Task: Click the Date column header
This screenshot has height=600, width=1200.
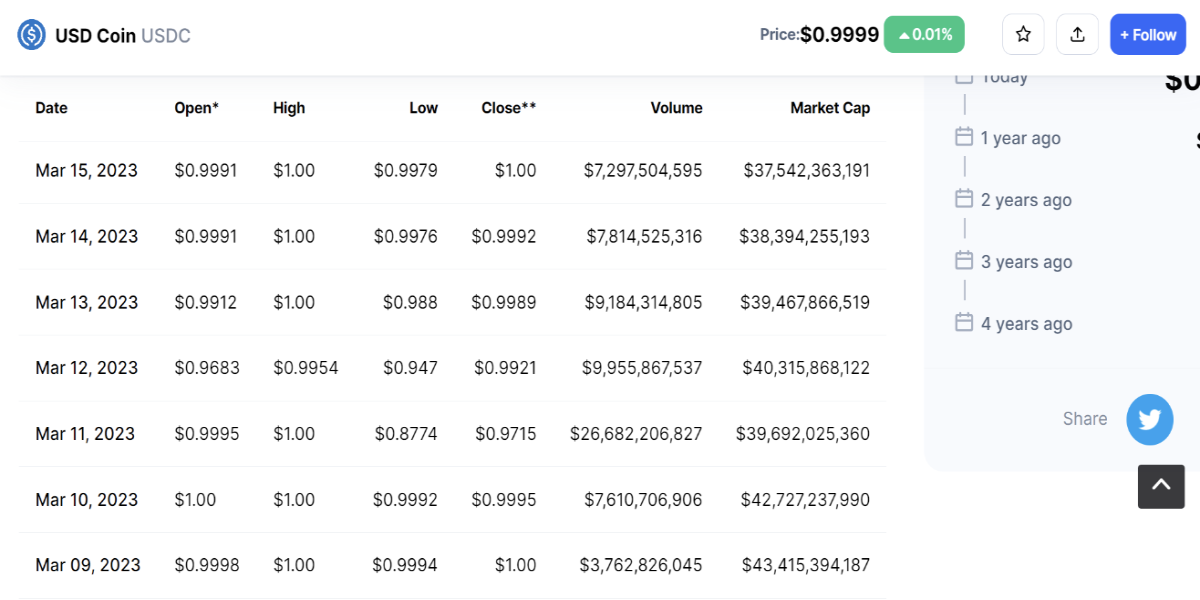Action: (x=51, y=108)
